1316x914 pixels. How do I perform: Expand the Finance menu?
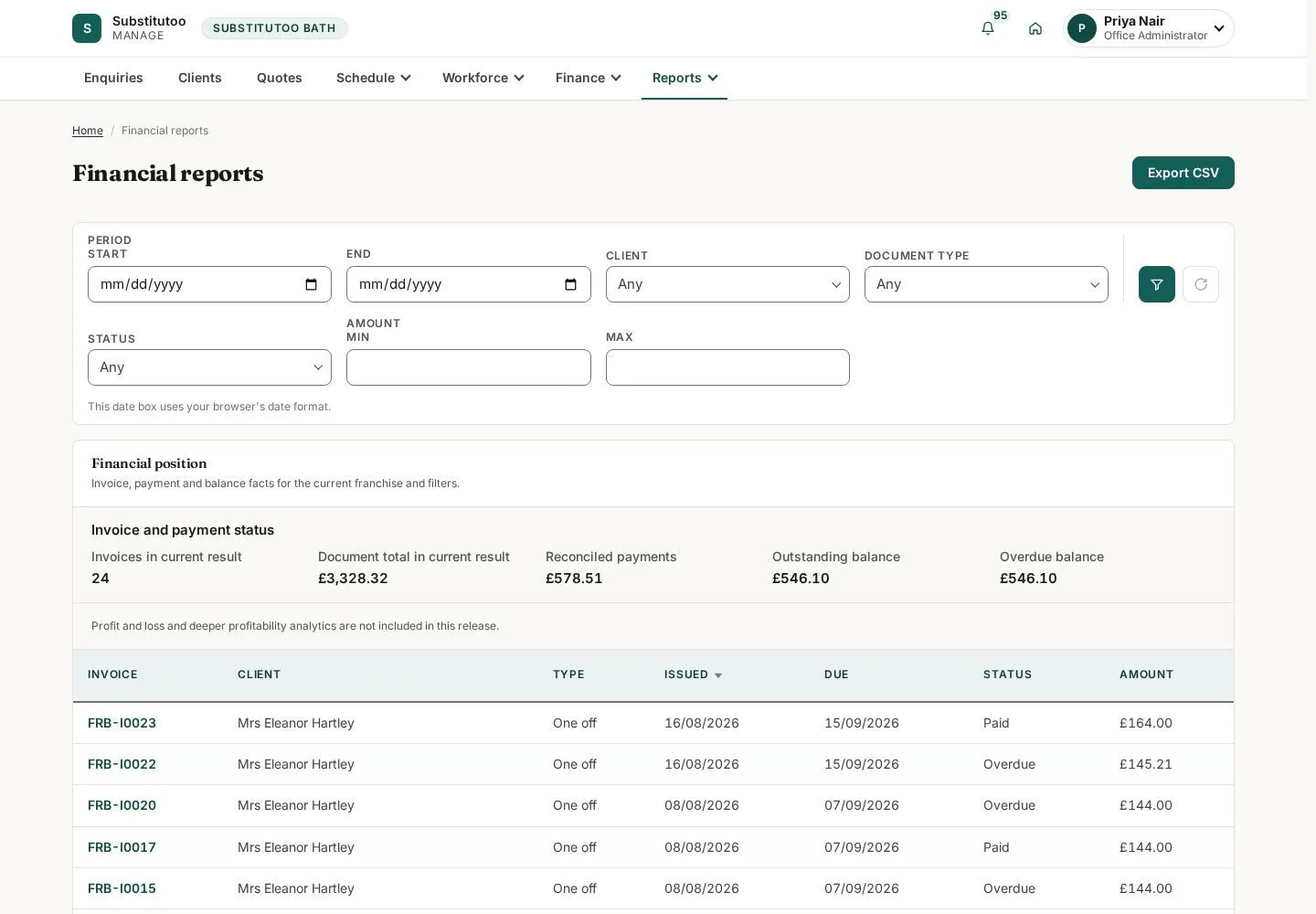click(x=588, y=78)
